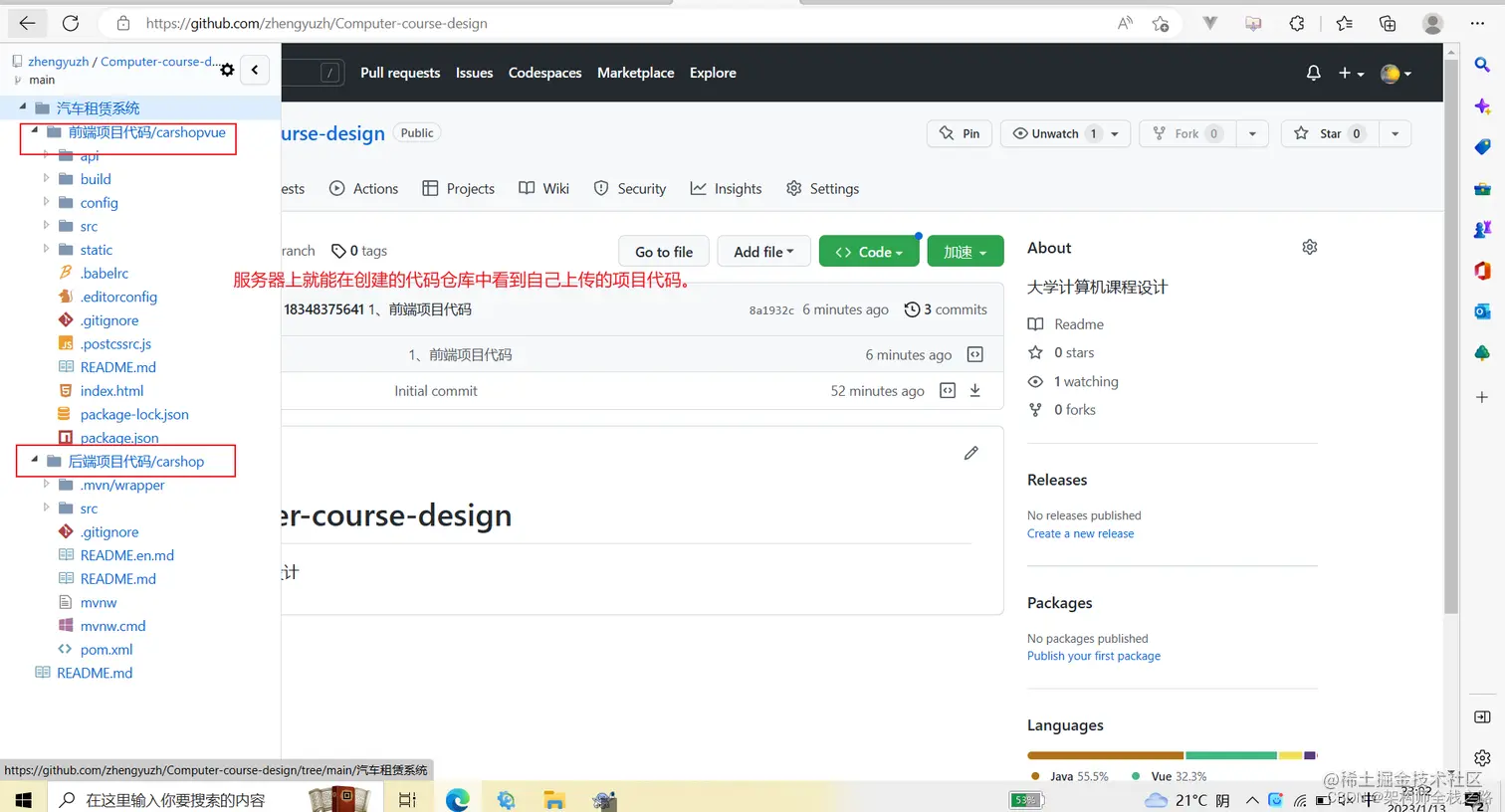
Task: Expand the static folder
Action: click(x=46, y=249)
